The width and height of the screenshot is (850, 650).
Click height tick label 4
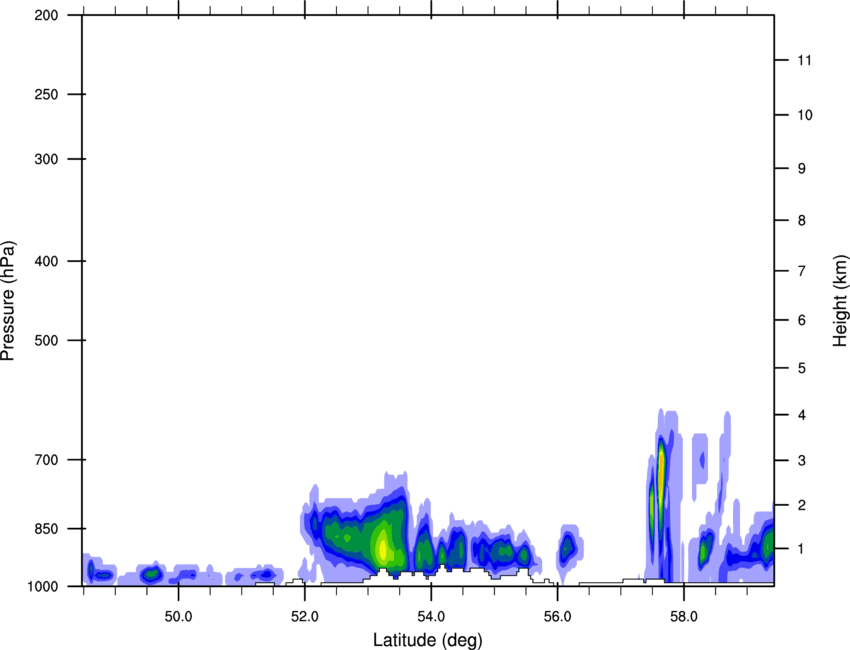[801, 415]
